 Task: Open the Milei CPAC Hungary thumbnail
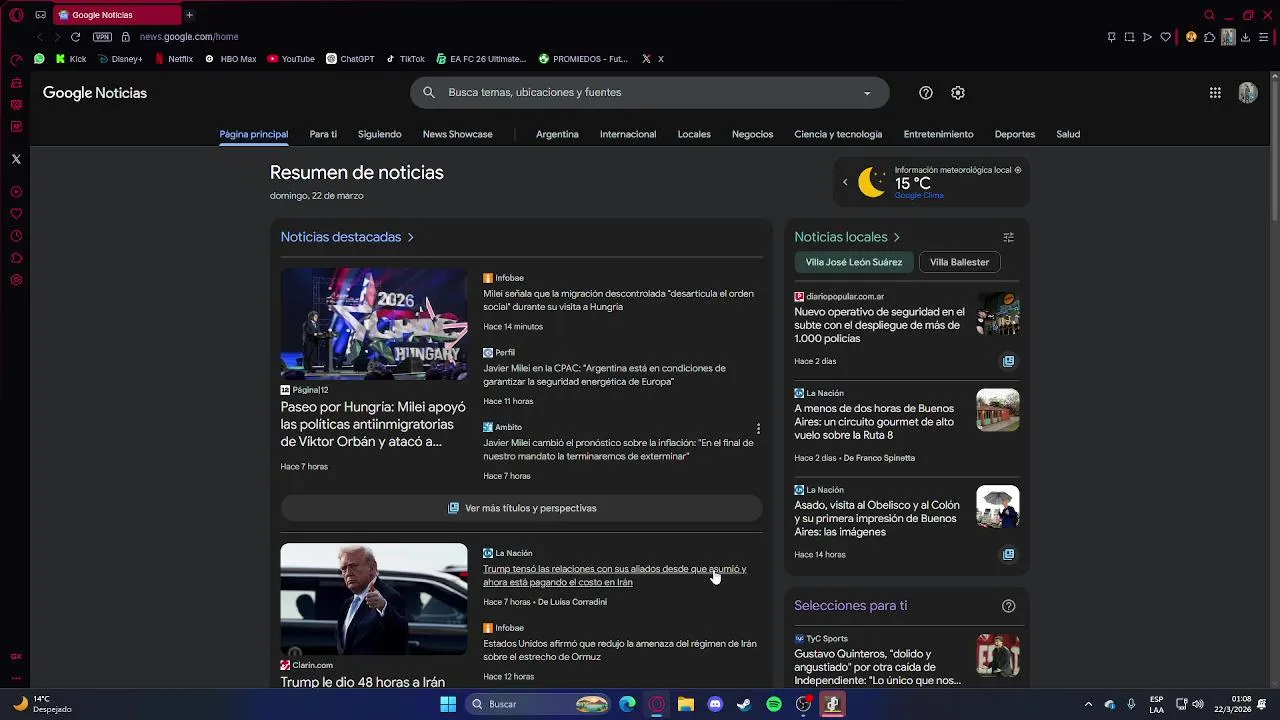pyautogui.click(x=374, y=324)
